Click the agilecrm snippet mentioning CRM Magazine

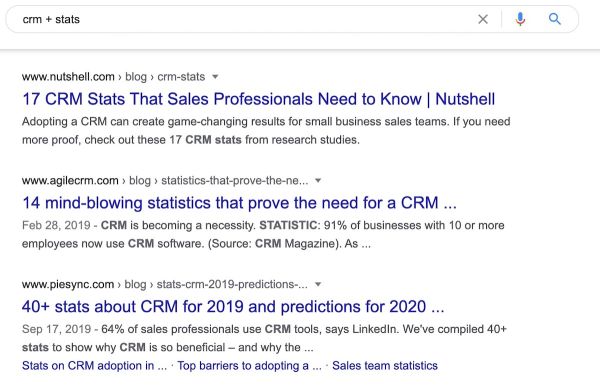[x=263, y=234]
